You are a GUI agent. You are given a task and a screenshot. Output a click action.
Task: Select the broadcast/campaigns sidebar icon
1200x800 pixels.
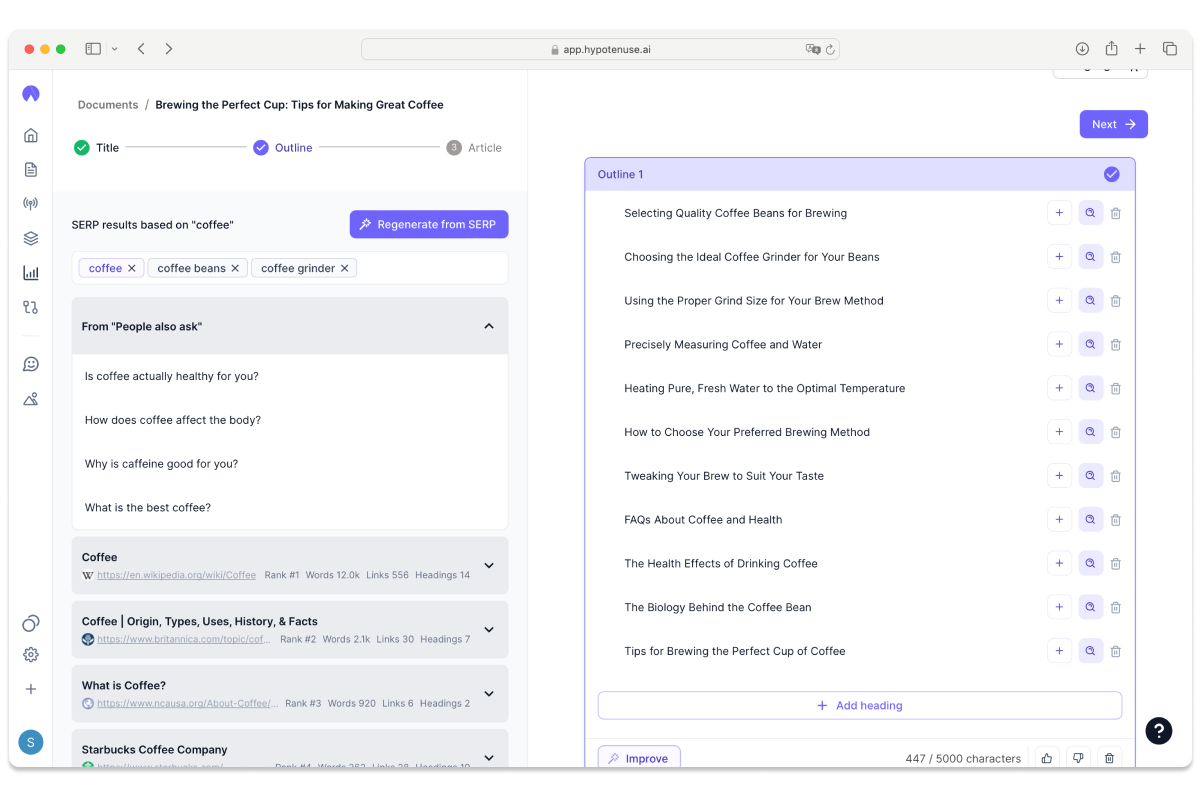(30, 203)
